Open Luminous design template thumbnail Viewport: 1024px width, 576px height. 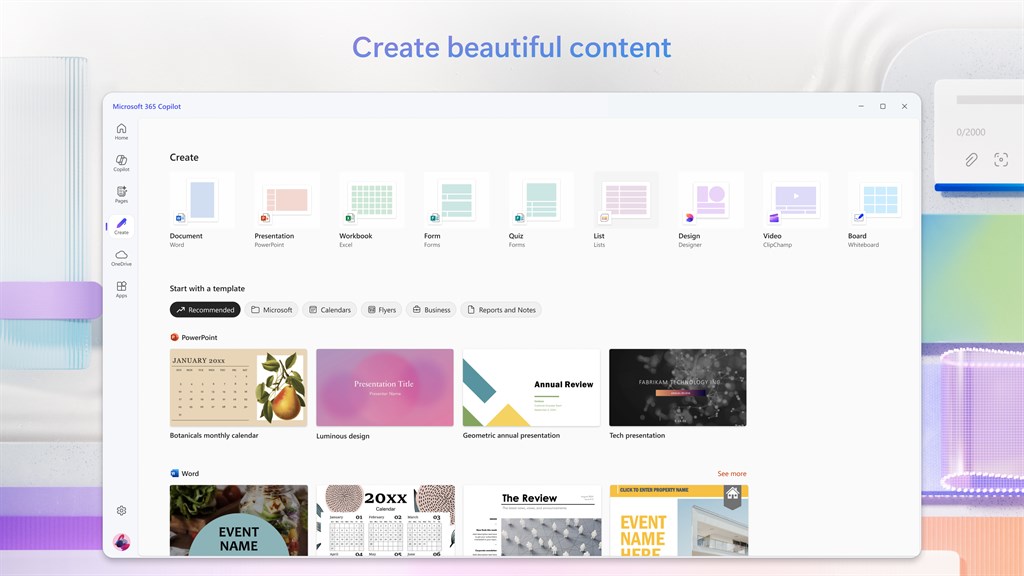point(385,387)
